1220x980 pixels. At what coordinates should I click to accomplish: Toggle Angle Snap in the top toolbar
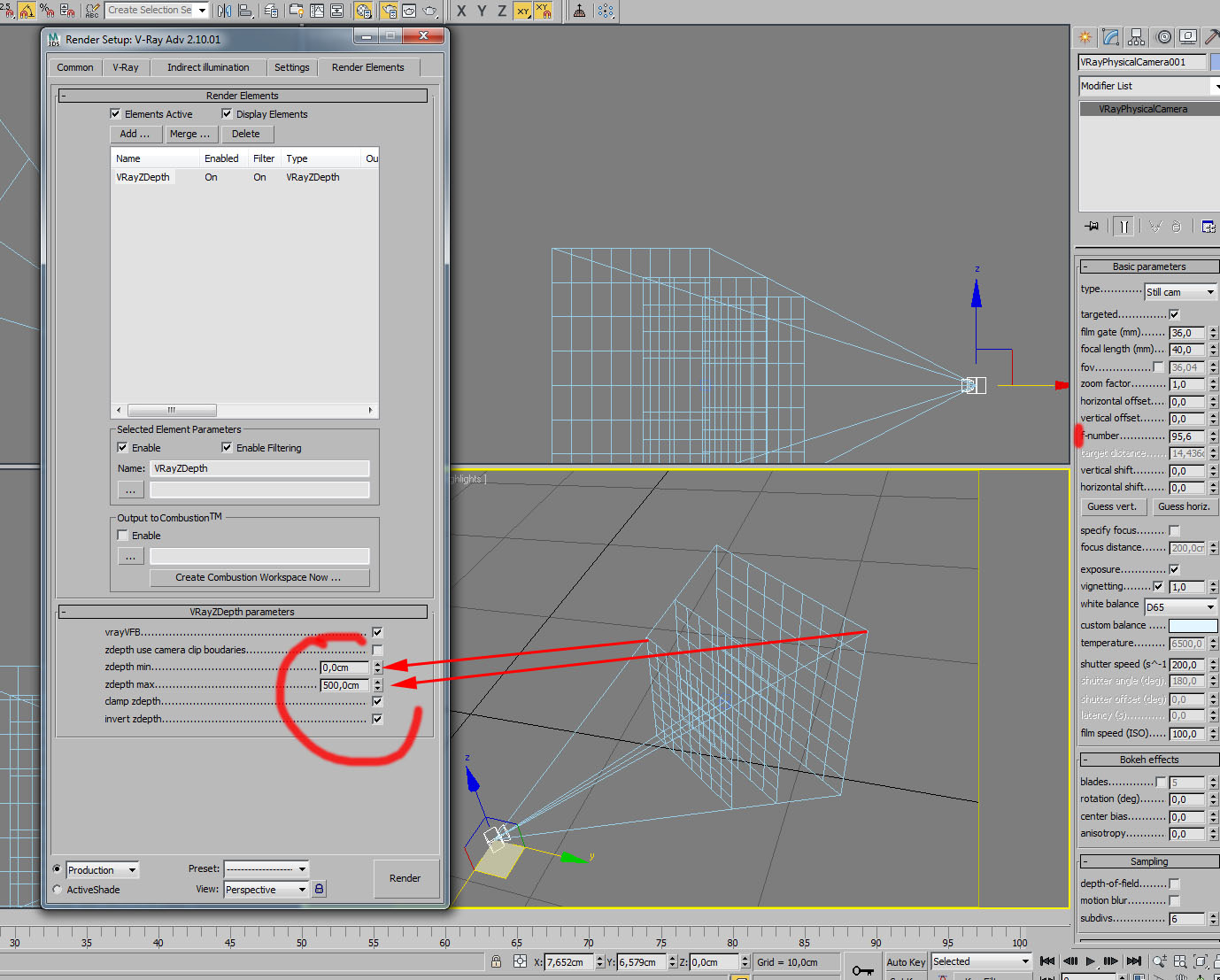click(26, 11)
